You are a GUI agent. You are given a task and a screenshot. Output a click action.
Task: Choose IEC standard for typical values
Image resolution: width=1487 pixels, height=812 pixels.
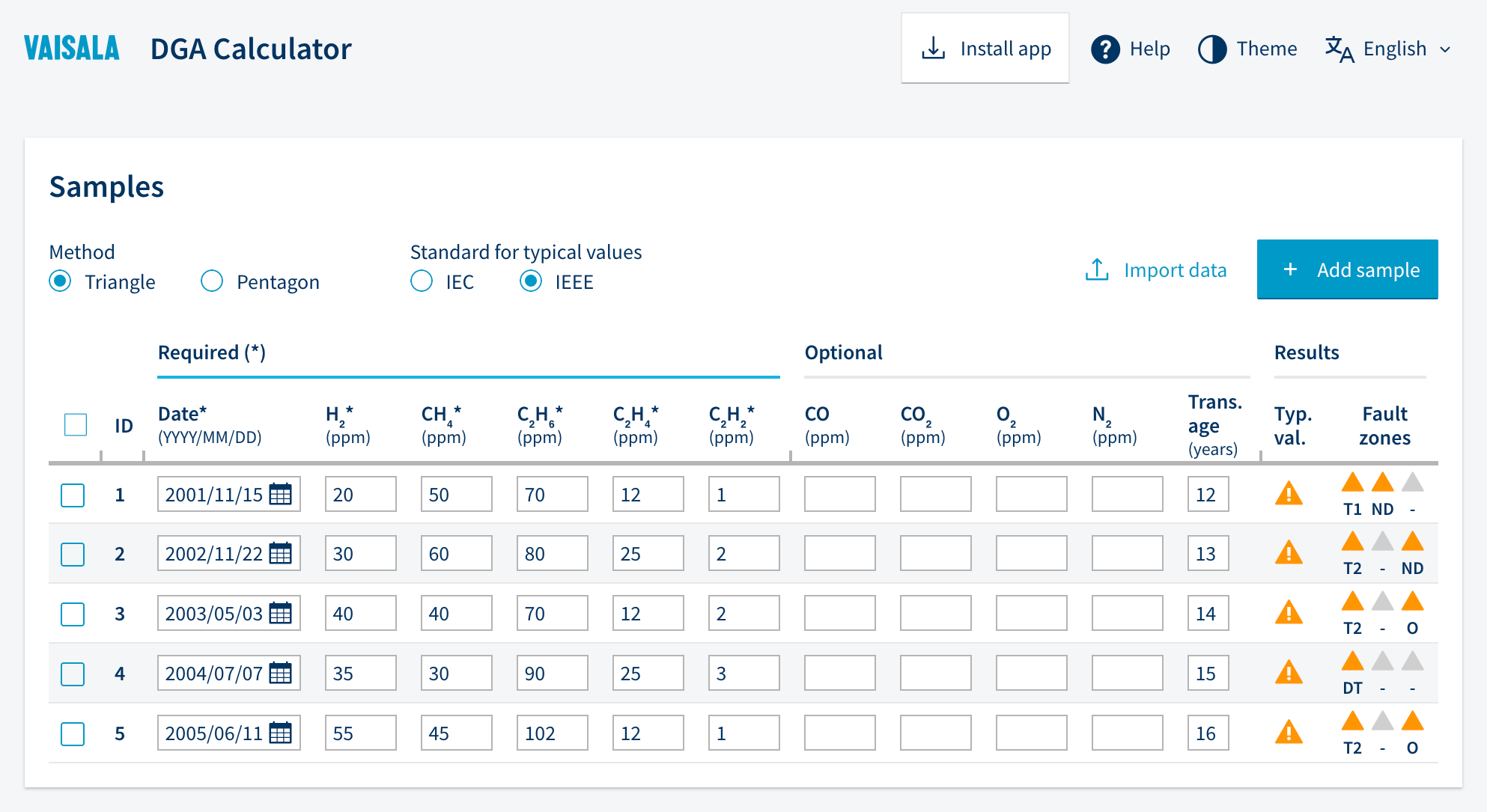click(x=422, y=281)
